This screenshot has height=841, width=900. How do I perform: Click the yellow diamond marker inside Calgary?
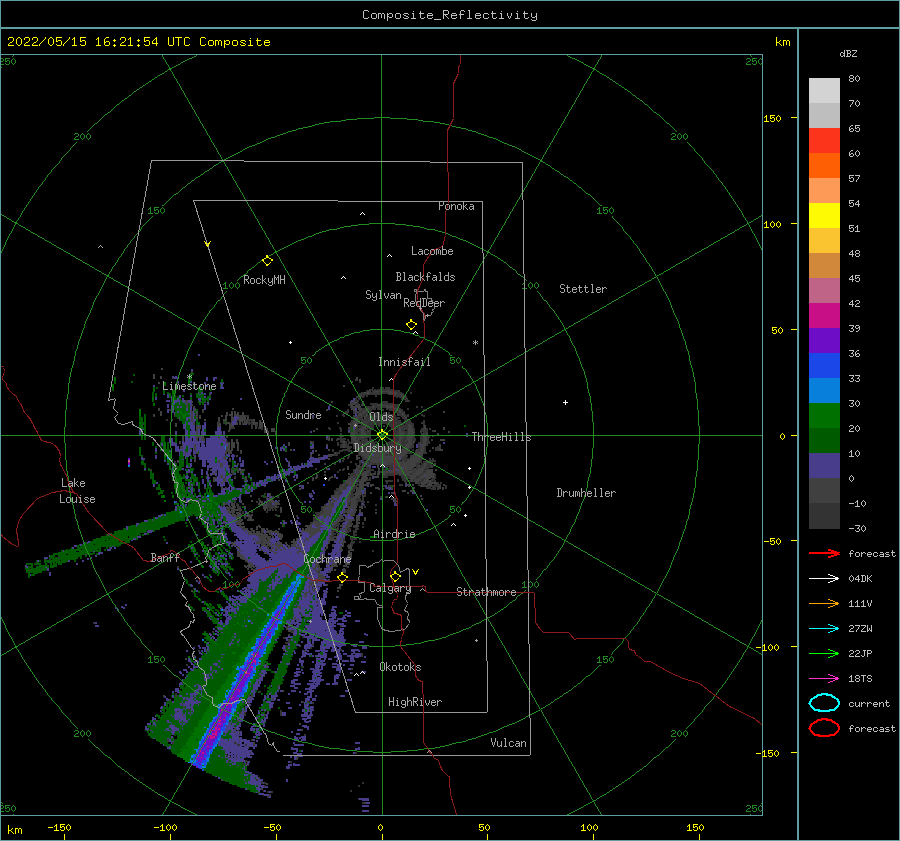[x=395, y=576]
